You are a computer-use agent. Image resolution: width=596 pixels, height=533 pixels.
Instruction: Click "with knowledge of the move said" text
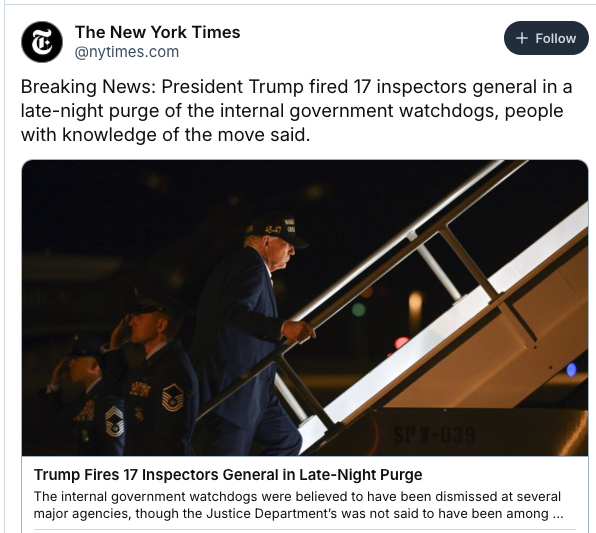tap(165, 135)
